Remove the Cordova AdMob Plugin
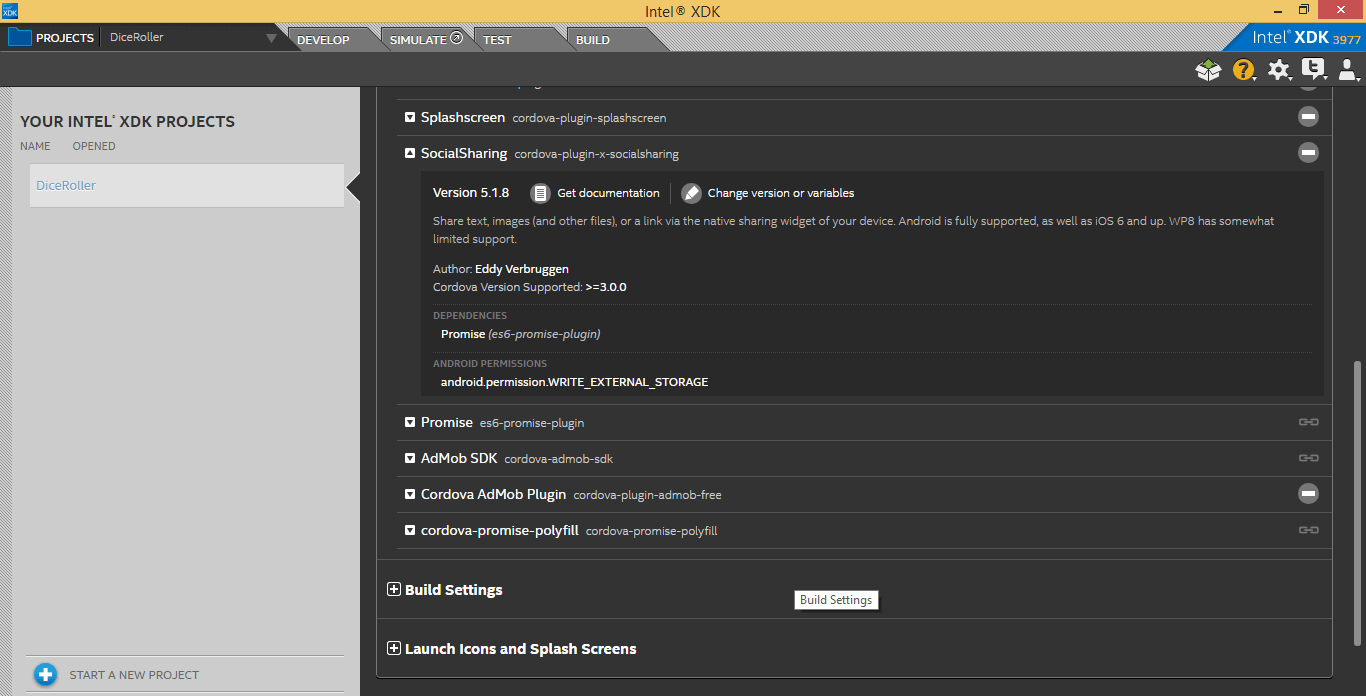This screenshot has width=1366, height=696. pyautogui.click(x=1308, y=494)
